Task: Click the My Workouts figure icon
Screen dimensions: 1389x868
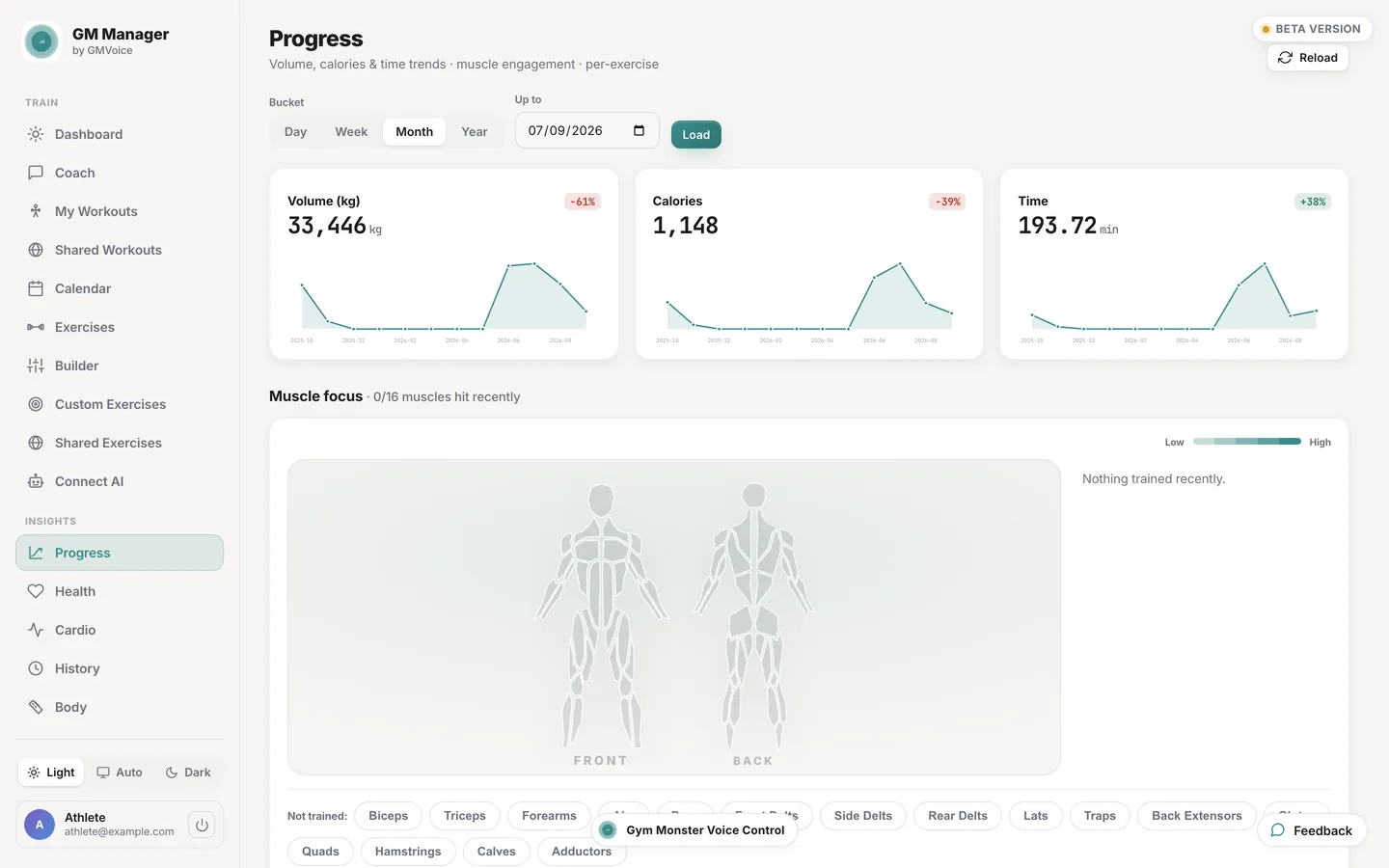Action: coord(36,211)
